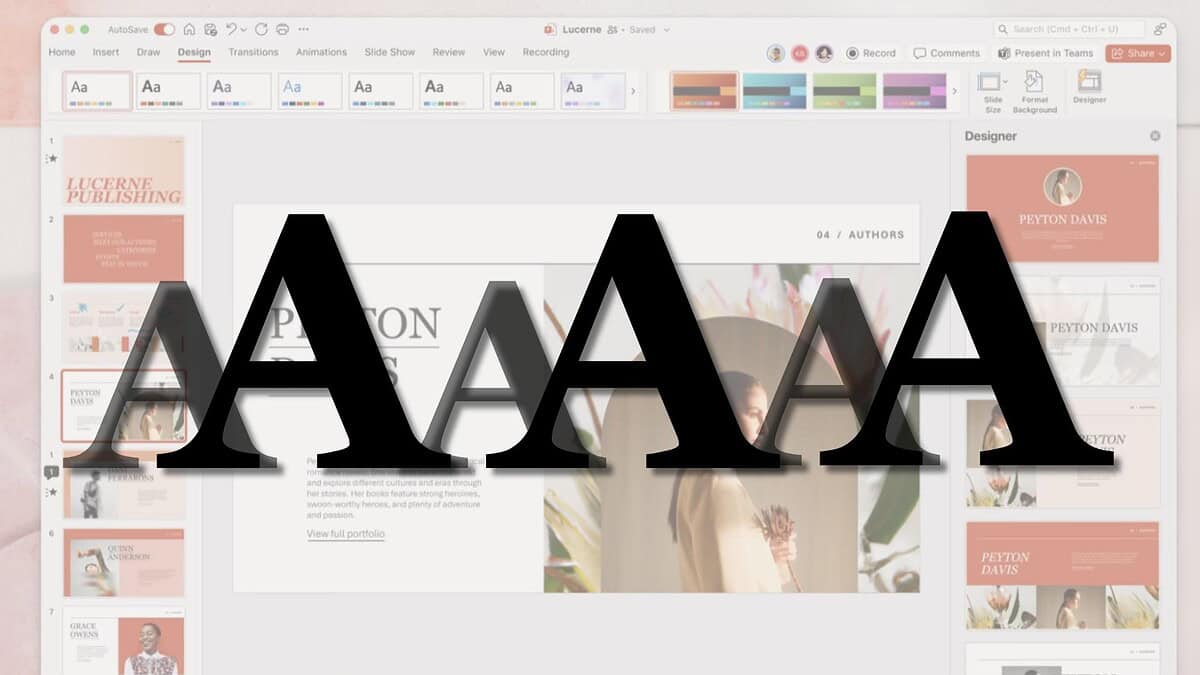Select the fourth theme with blue Aa
This screenshot has height=675, width=1200.
pos(310,91)
